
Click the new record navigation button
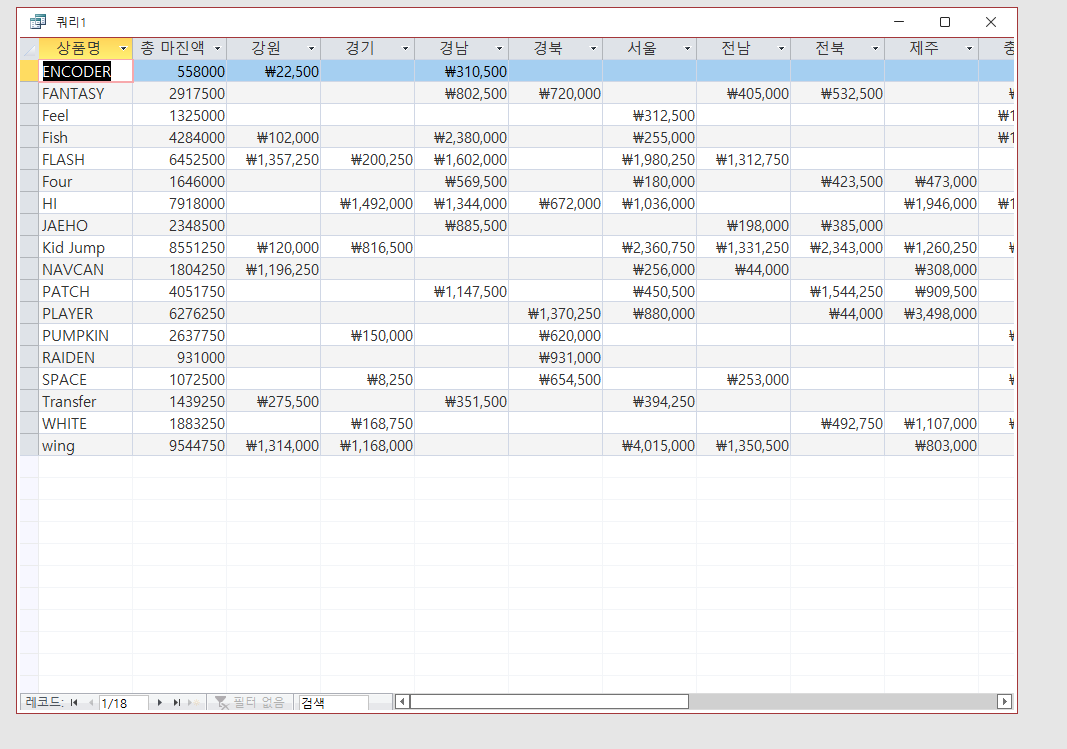coord(195,703)
